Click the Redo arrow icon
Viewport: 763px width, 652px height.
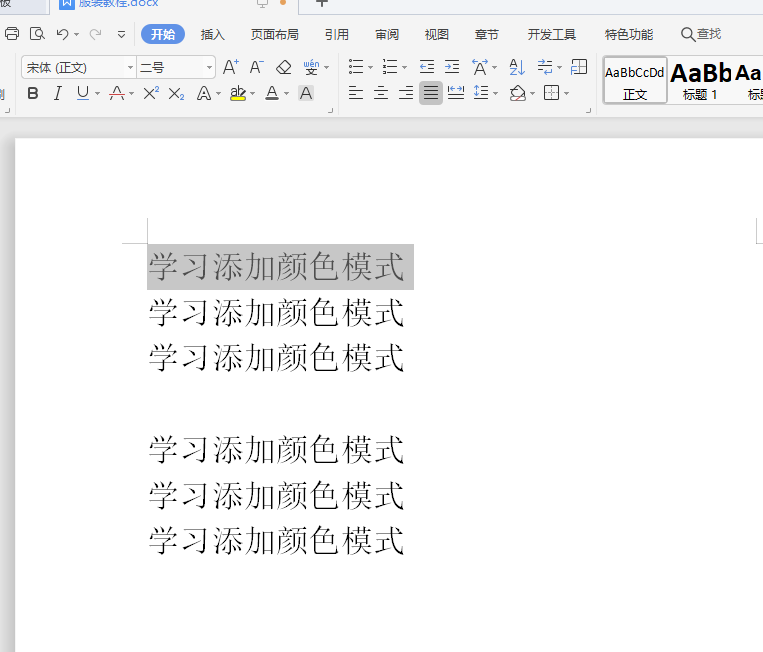(x=95, y=34)
